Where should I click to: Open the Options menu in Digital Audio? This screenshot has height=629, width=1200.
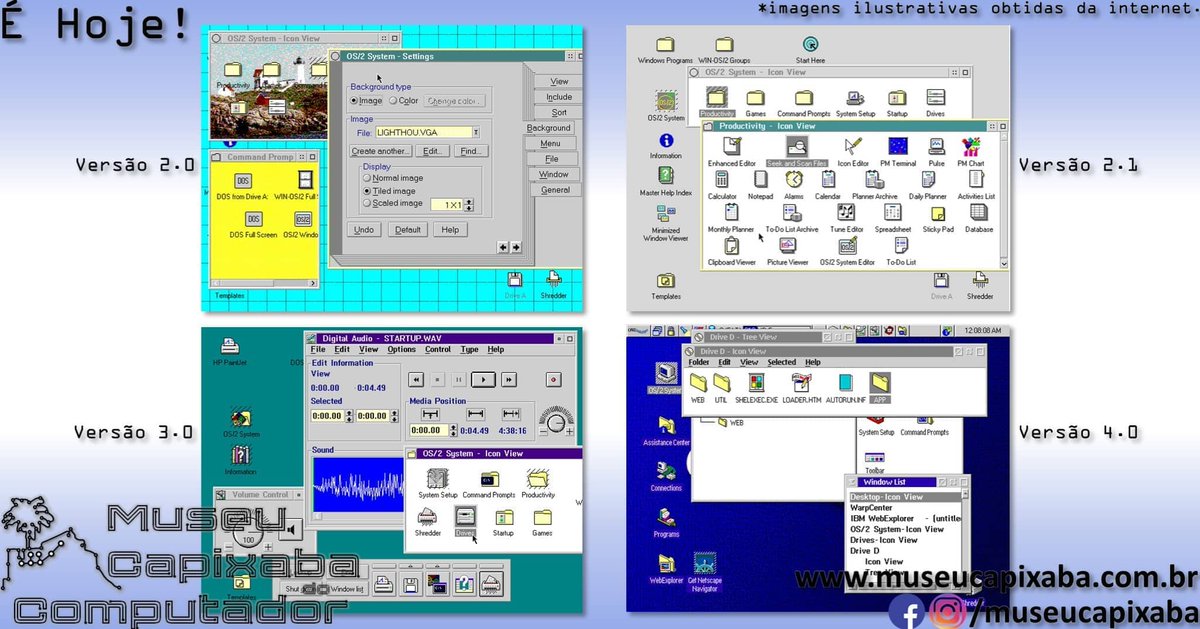[401, 350]
